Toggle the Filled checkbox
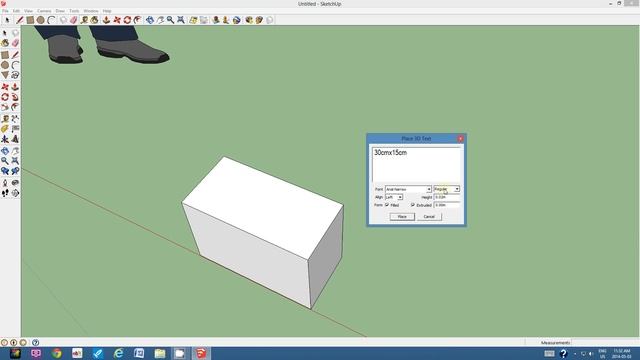This screenshot has width=640, height=360. coord(387,205)
